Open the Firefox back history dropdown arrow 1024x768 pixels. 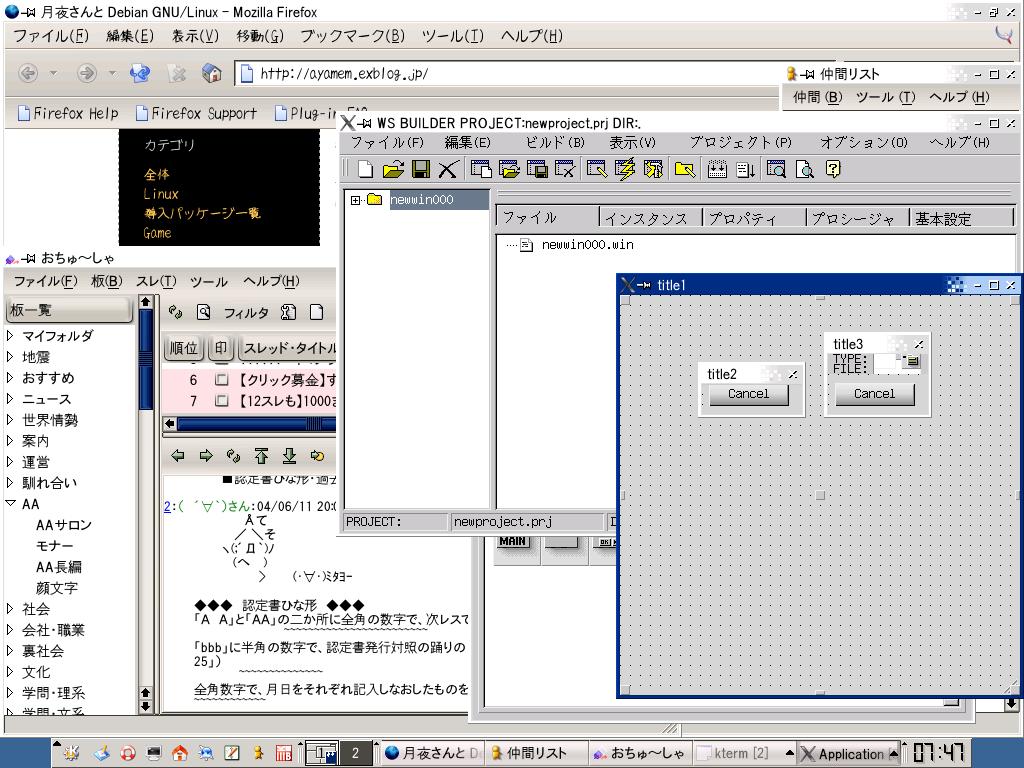click(x=54, y=73)
